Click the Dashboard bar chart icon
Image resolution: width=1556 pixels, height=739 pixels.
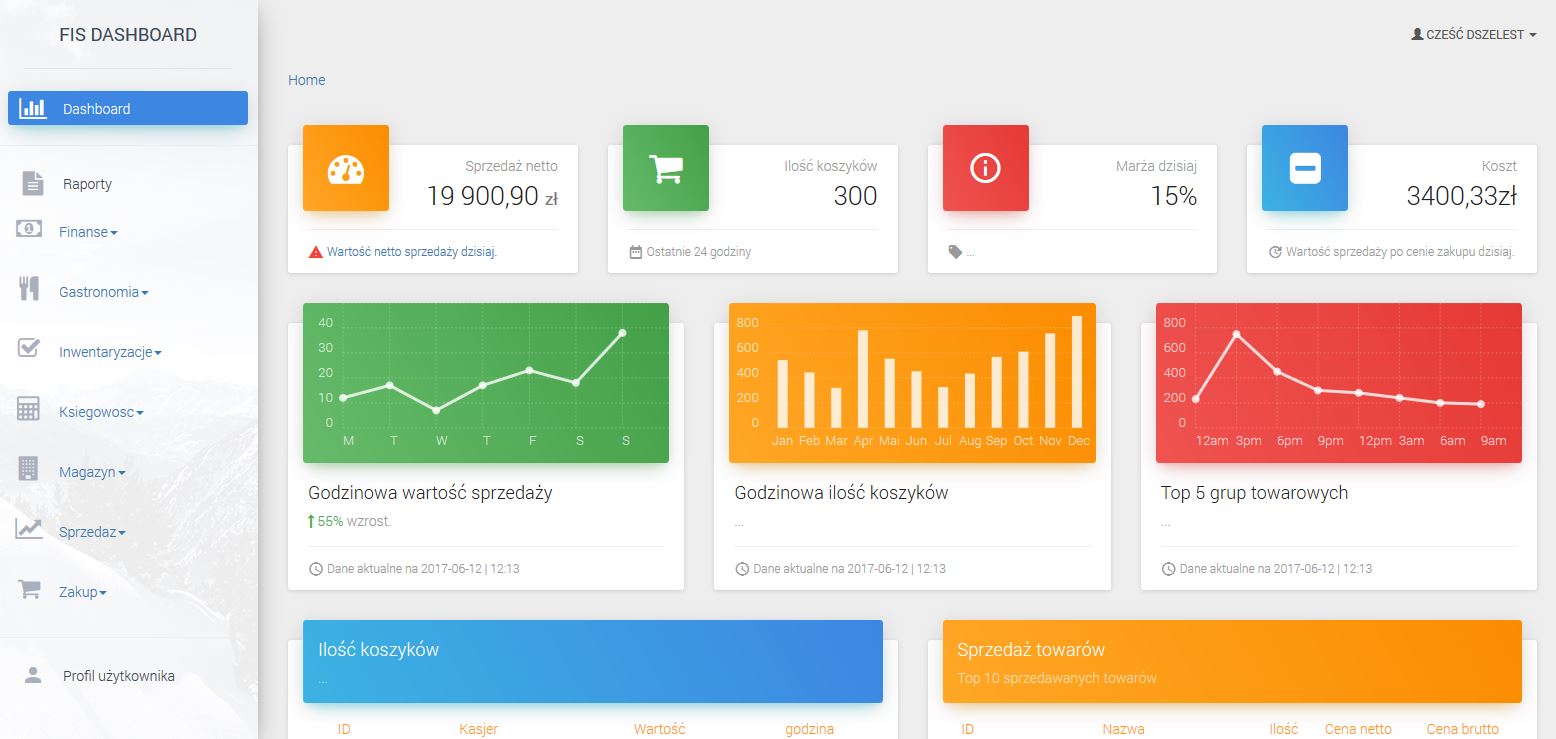tap(33, 108)
